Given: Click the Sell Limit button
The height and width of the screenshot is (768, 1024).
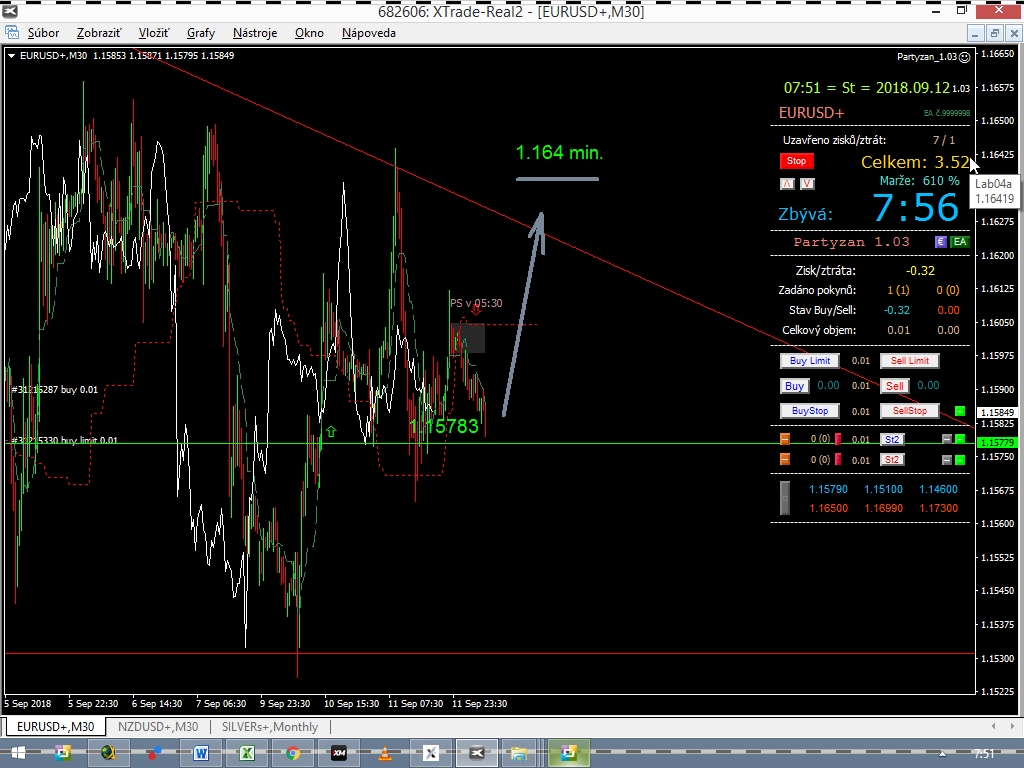Looking at the screenshot, I should pos(910,360).
